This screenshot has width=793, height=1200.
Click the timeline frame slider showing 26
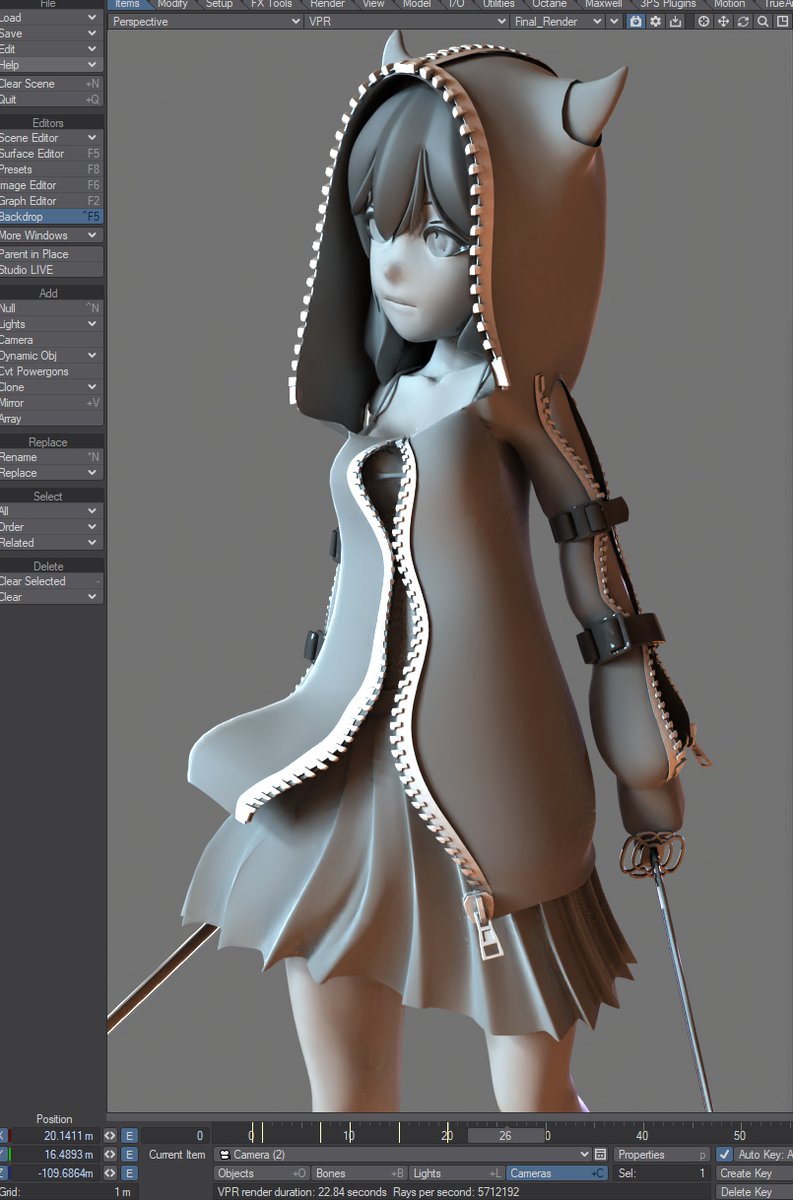[x=505, y=1136]
